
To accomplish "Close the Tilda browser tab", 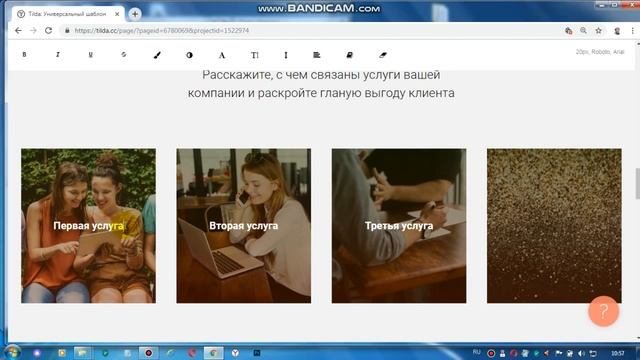I will [117, 14].
